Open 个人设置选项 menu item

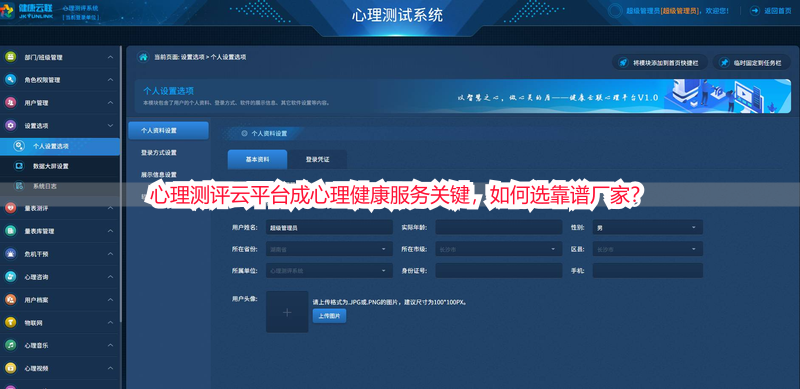point(60,146)
